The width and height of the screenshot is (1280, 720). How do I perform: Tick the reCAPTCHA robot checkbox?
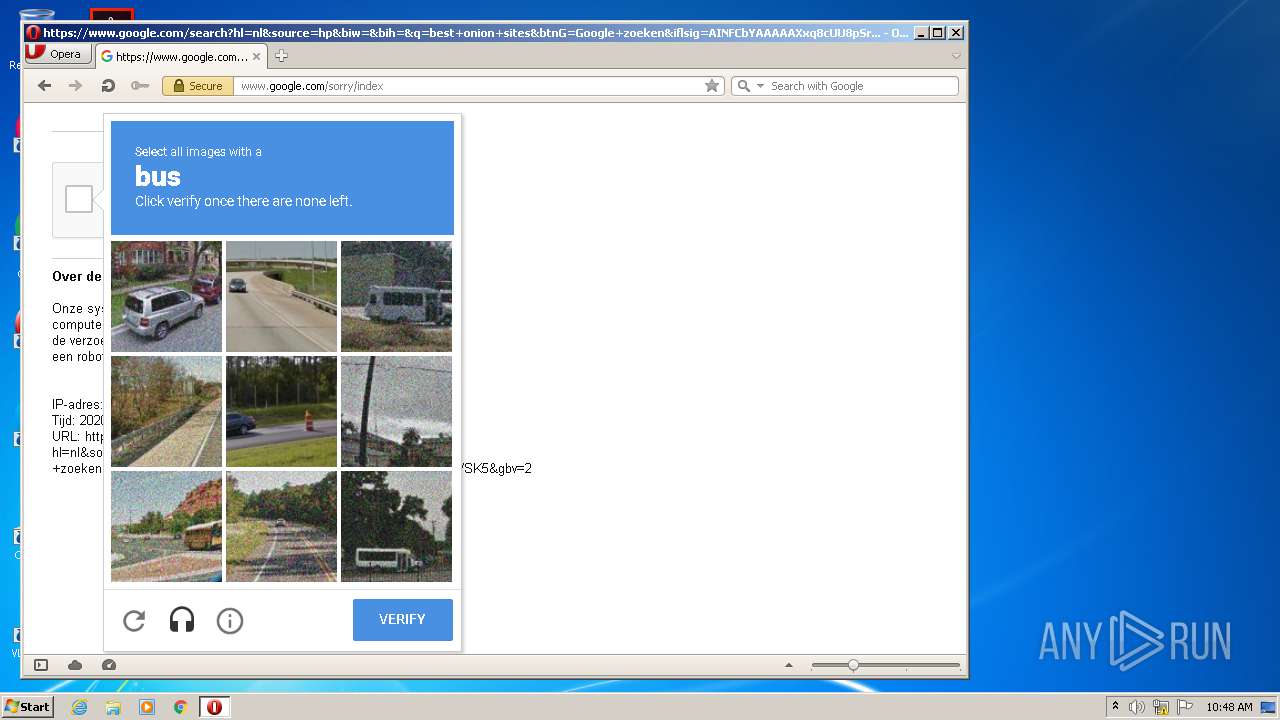point(79,199)
